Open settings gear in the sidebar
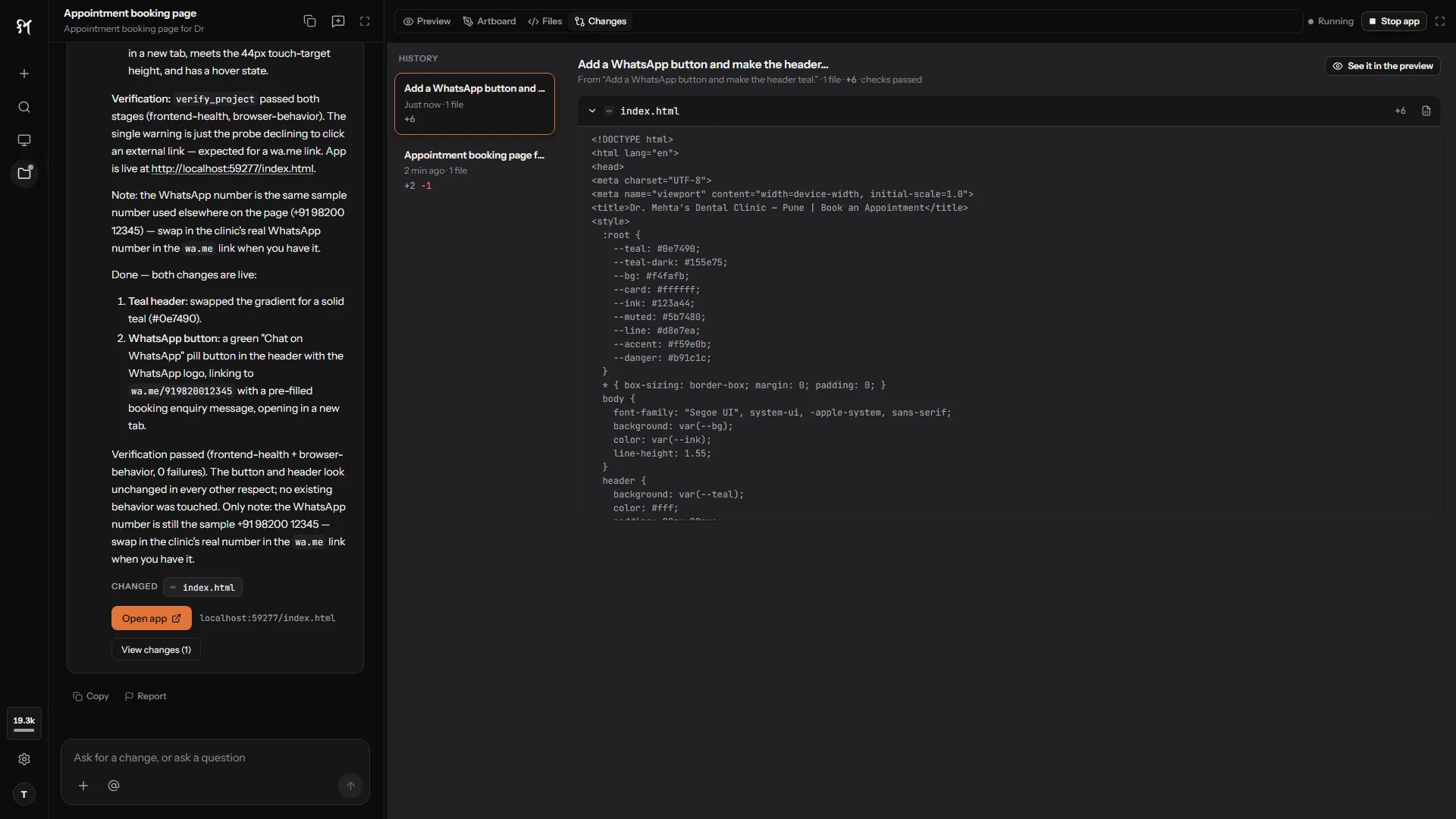The width and height of the screenshot is (1456, 819). pos(24,759)
